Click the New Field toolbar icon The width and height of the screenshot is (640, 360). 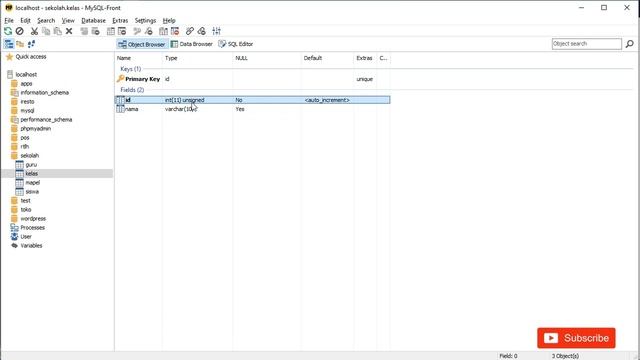coord(163,31)
